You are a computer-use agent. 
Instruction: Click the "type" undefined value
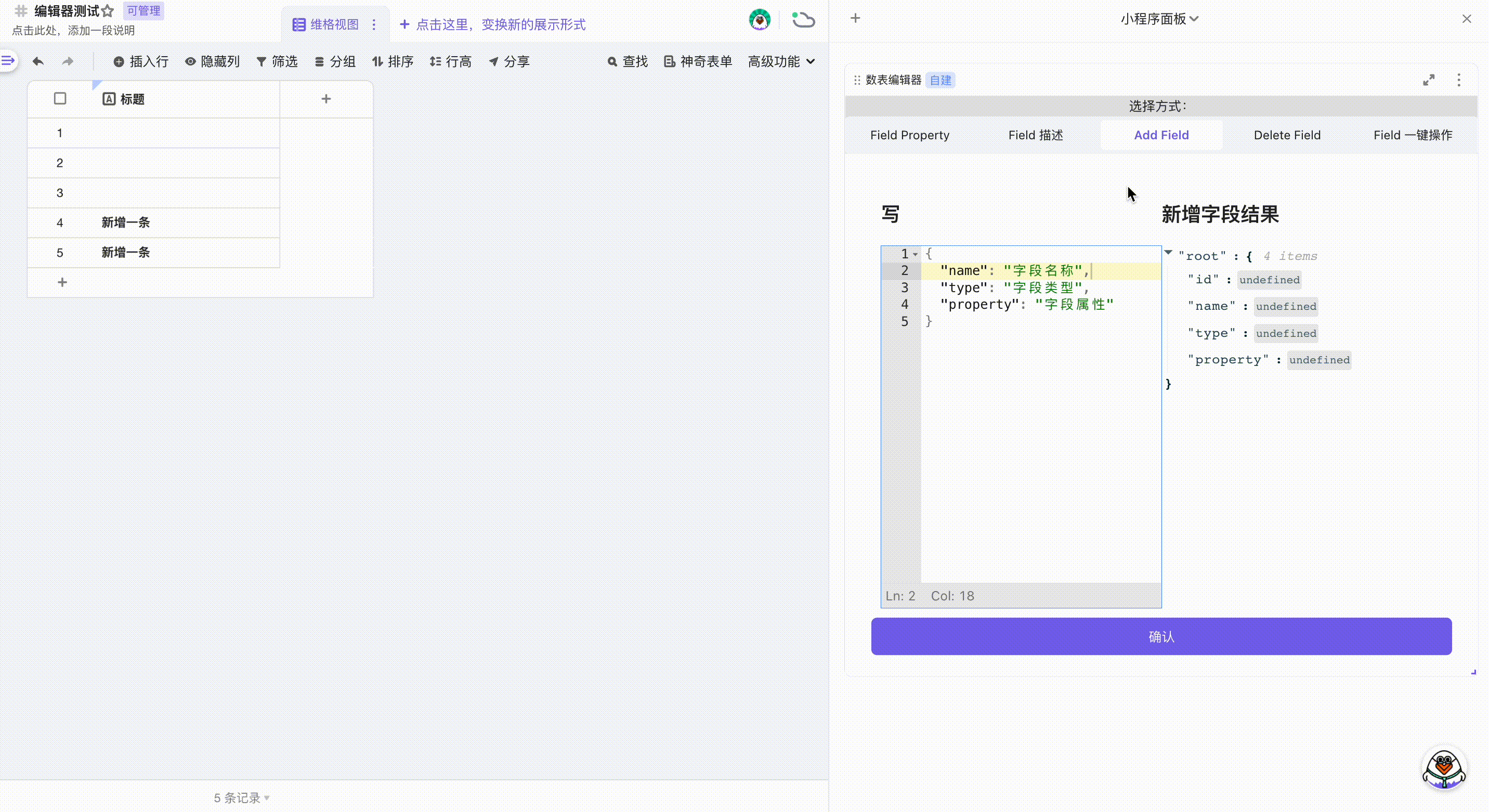point(1286,333)
